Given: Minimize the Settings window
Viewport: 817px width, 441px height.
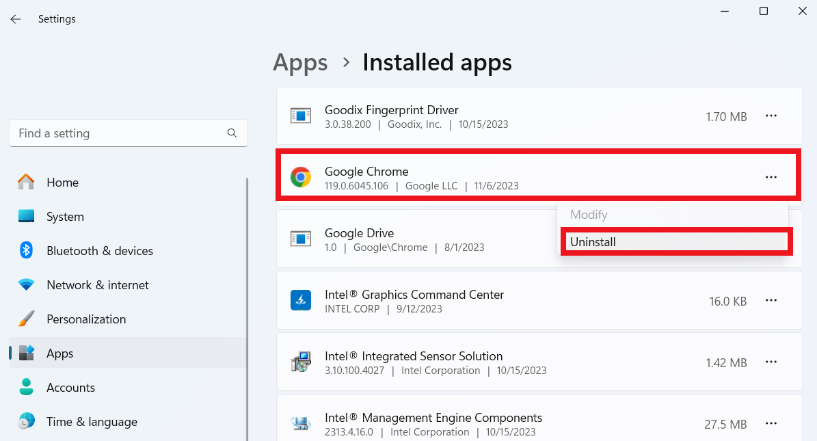Looking at the screenshot, I should 724,11.
